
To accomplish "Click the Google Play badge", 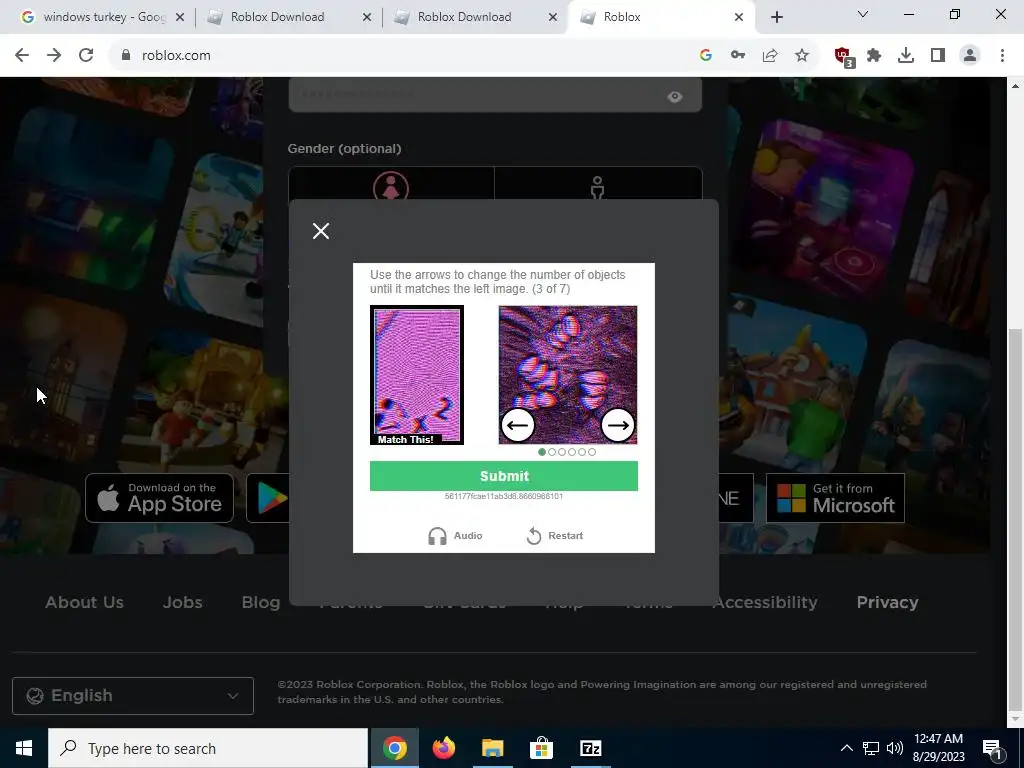I will pyautogui.click(x=269, y=498).
